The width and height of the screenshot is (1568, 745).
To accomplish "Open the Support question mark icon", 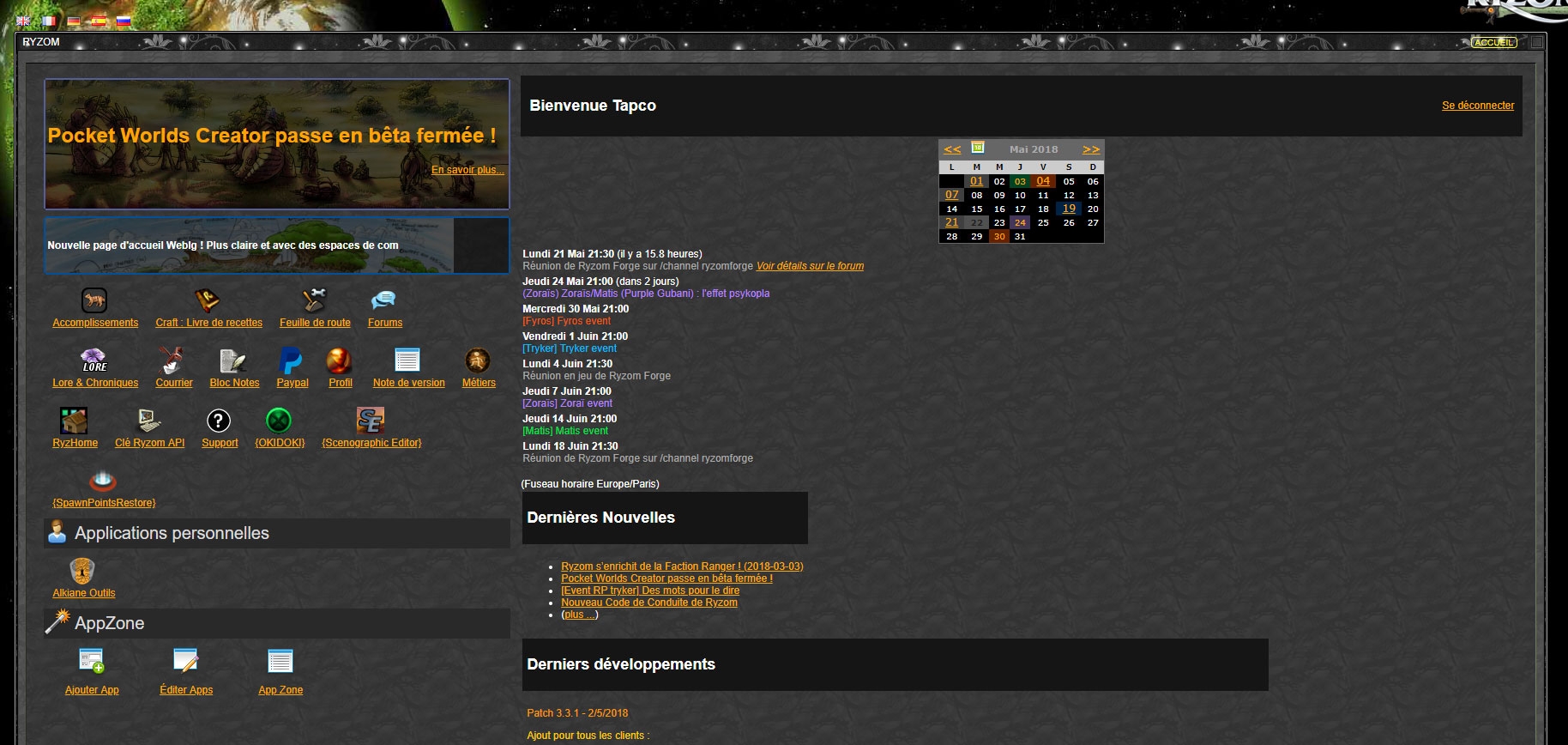I will click(219, 421).
